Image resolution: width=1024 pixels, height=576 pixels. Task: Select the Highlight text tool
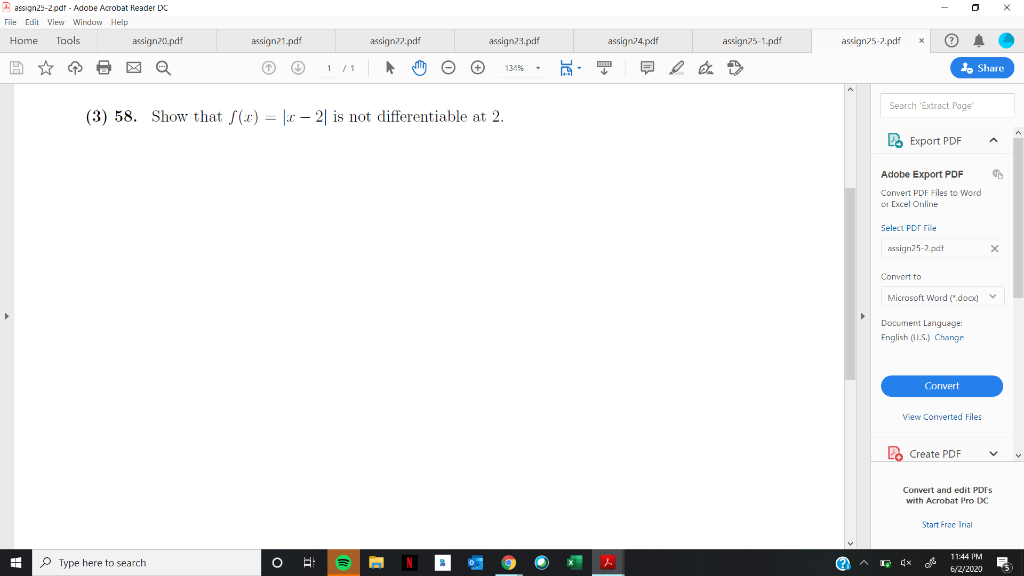point(678,67)
